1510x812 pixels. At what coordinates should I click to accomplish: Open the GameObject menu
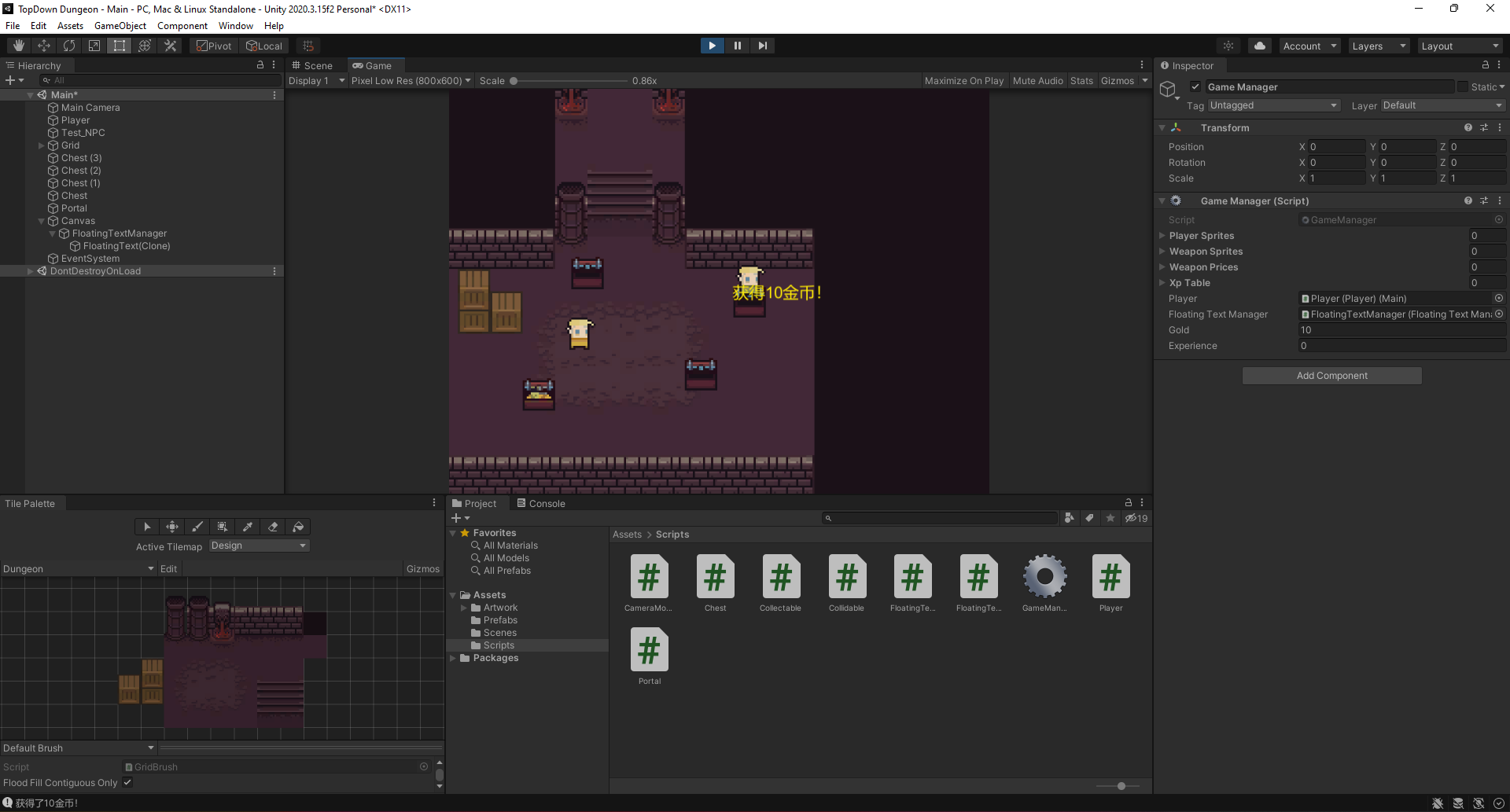coord(120,26)
